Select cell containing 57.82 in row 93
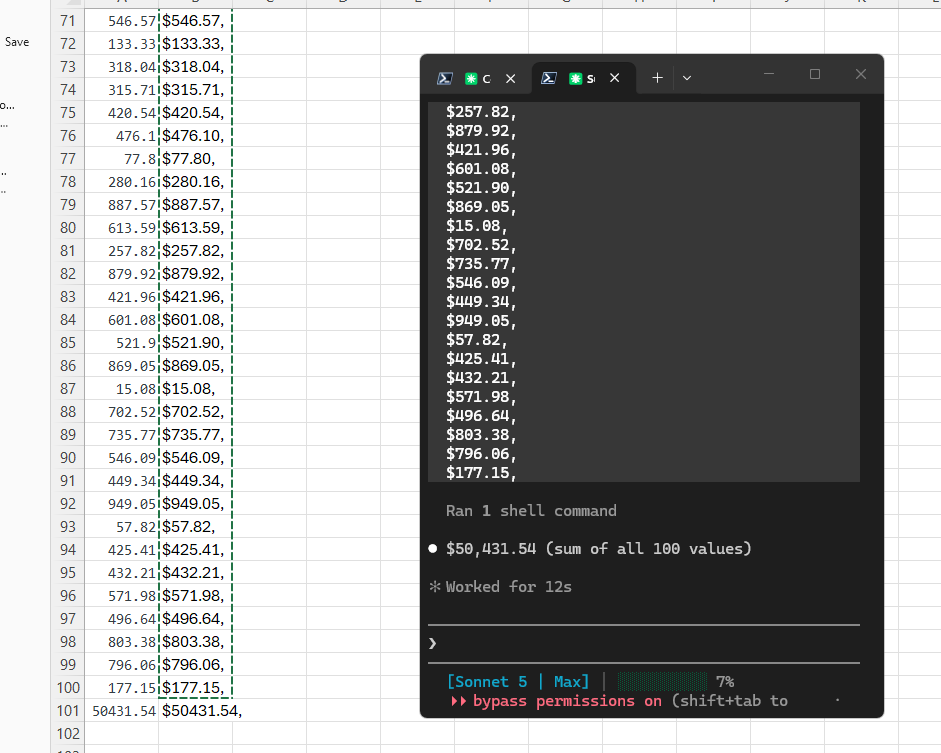941x753 pixels. 121,527
